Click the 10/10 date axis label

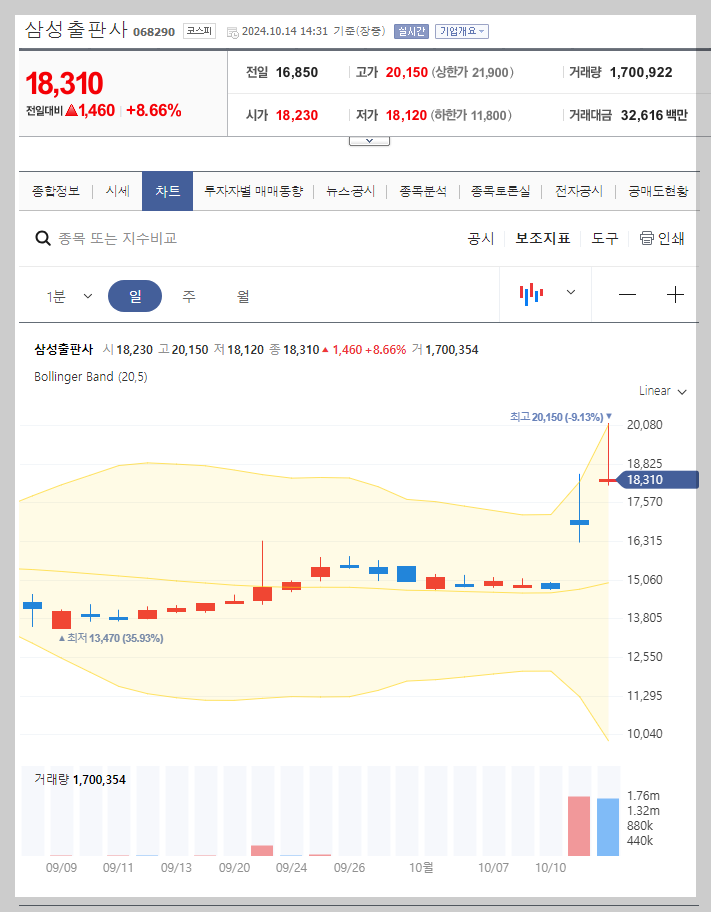(550, 868)
